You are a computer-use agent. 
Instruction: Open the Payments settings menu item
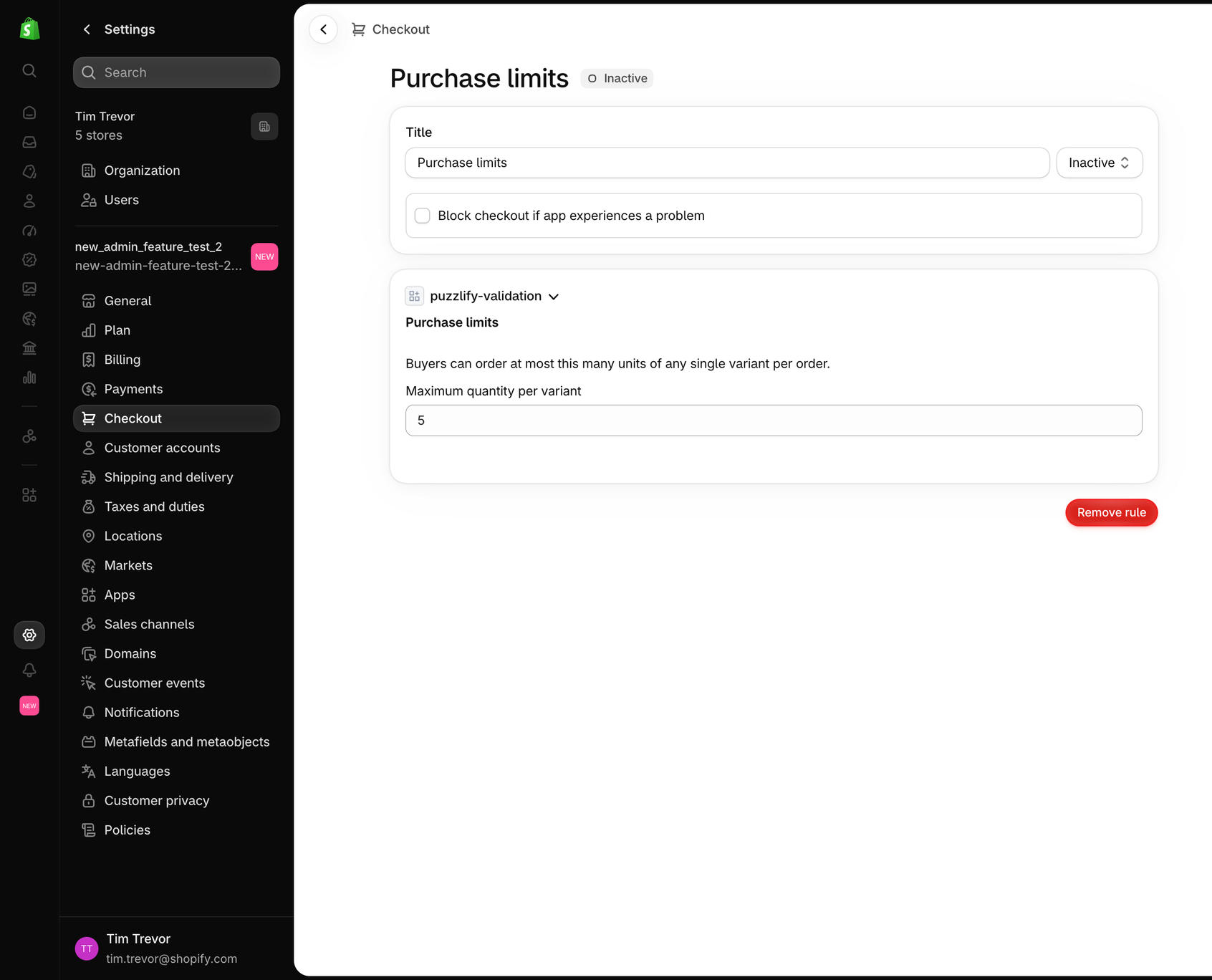pyautogui.click(x=176, y=389)
